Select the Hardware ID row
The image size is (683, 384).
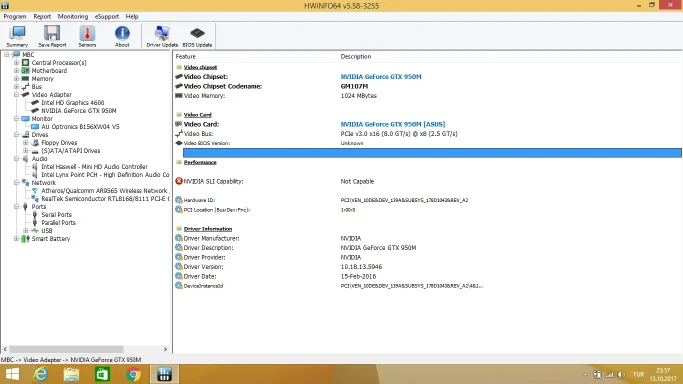tap(427, 200)
